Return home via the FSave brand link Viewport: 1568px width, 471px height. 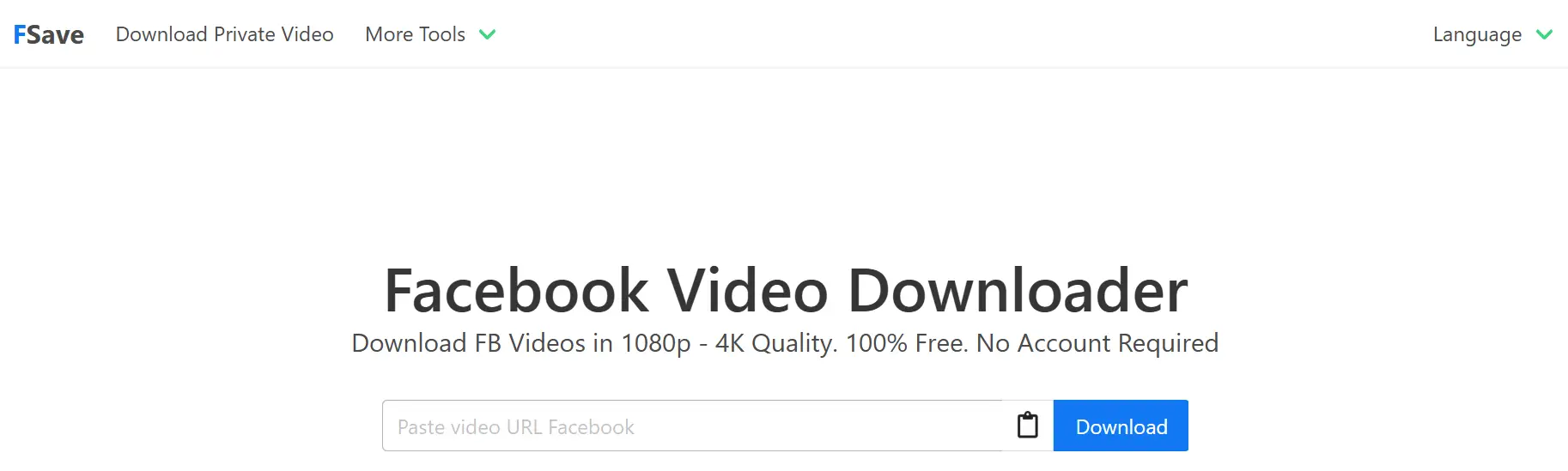point(49,34)
